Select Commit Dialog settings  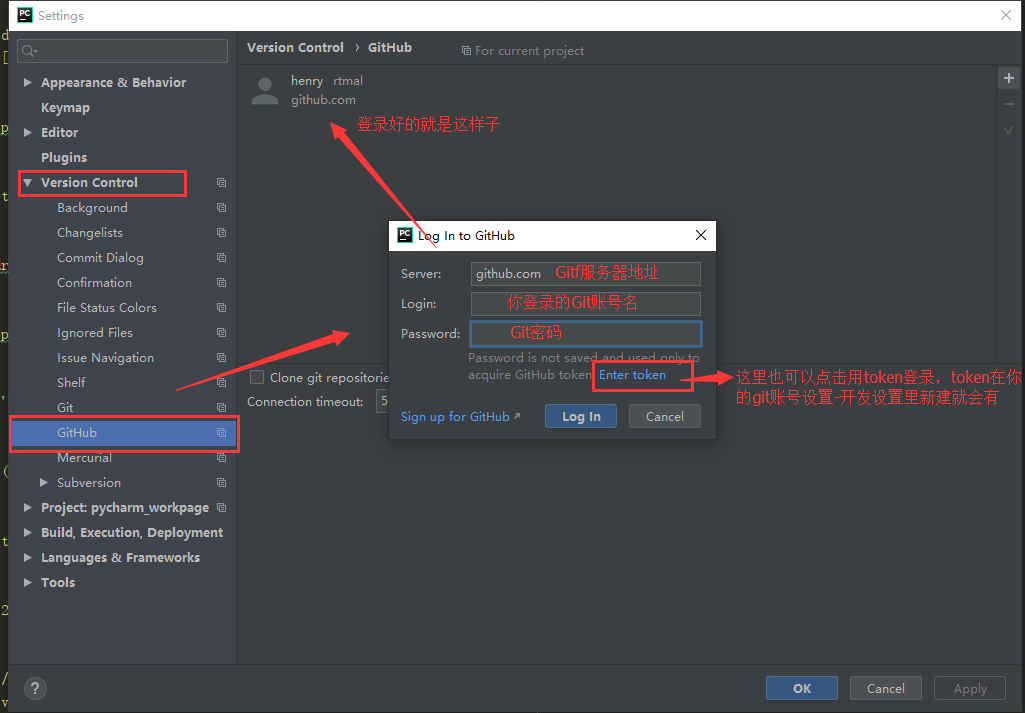point(100,257)
